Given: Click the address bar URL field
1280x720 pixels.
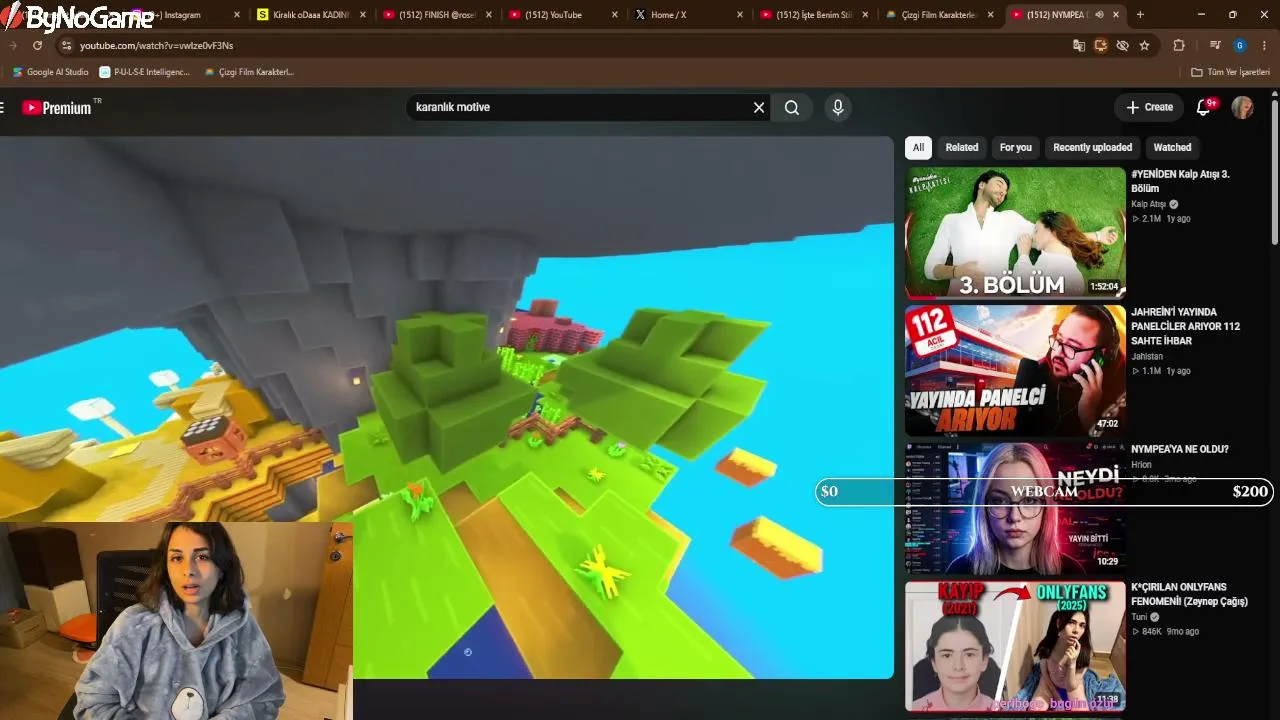Looking at the screenshot, I should click(x=560, y=45).
